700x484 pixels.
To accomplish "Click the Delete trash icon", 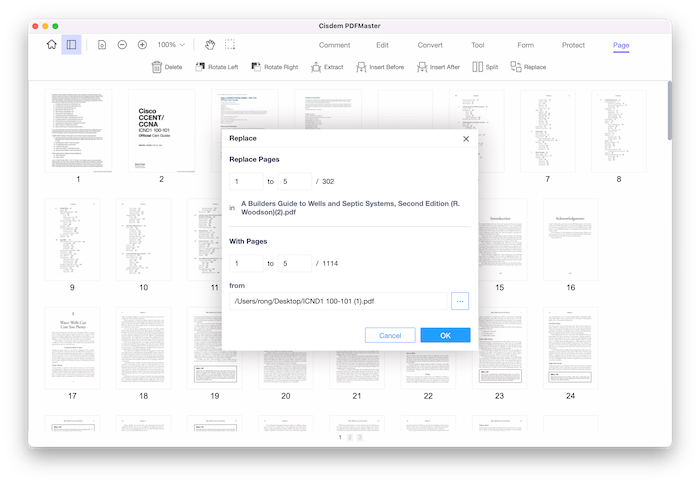I will (x=157, y=67).
